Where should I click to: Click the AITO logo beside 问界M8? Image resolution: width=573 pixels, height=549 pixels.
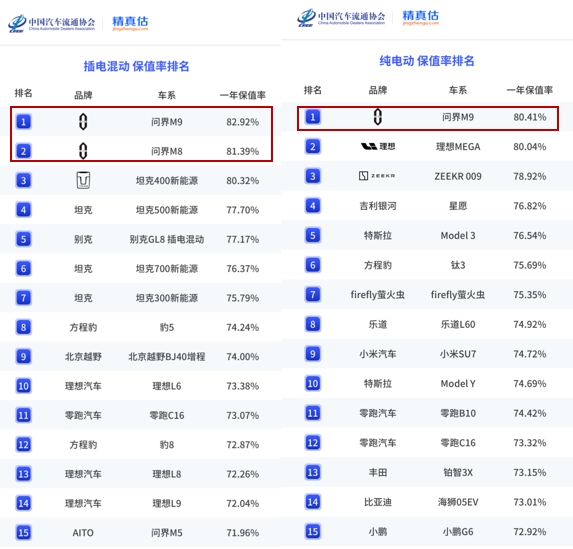pyautogui.click(x=83, y=151)
